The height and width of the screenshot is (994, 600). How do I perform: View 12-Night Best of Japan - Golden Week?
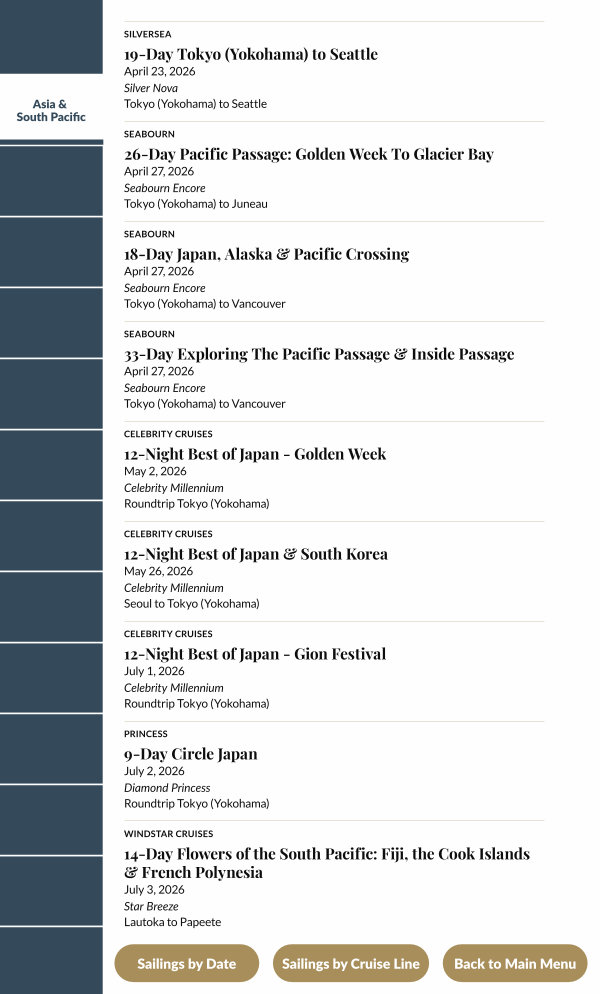255,454
